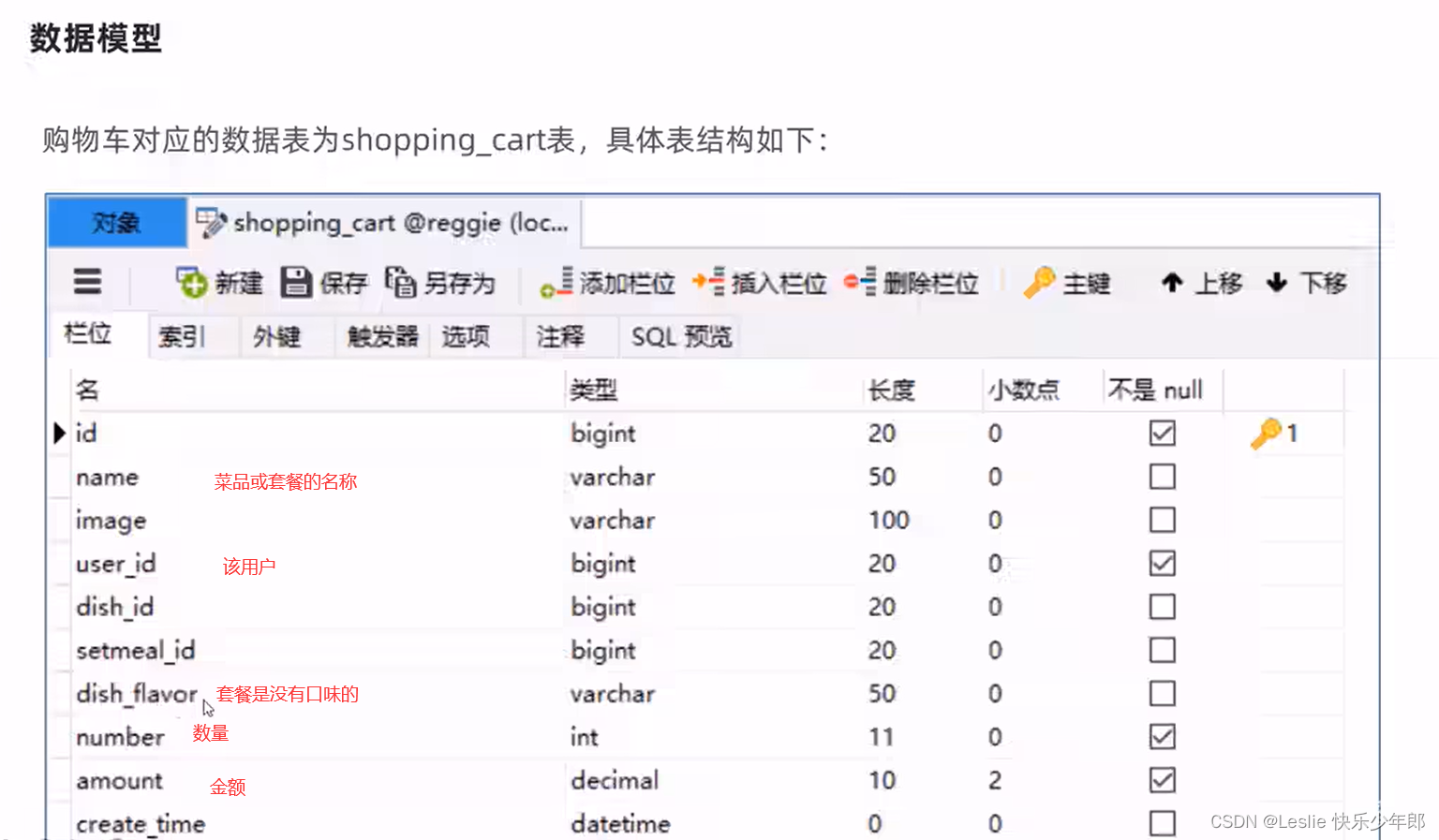Viewport: 1439px width, 840px height.
Task: Select the 对象 (Objects) tab
Action: coord(117,223)
